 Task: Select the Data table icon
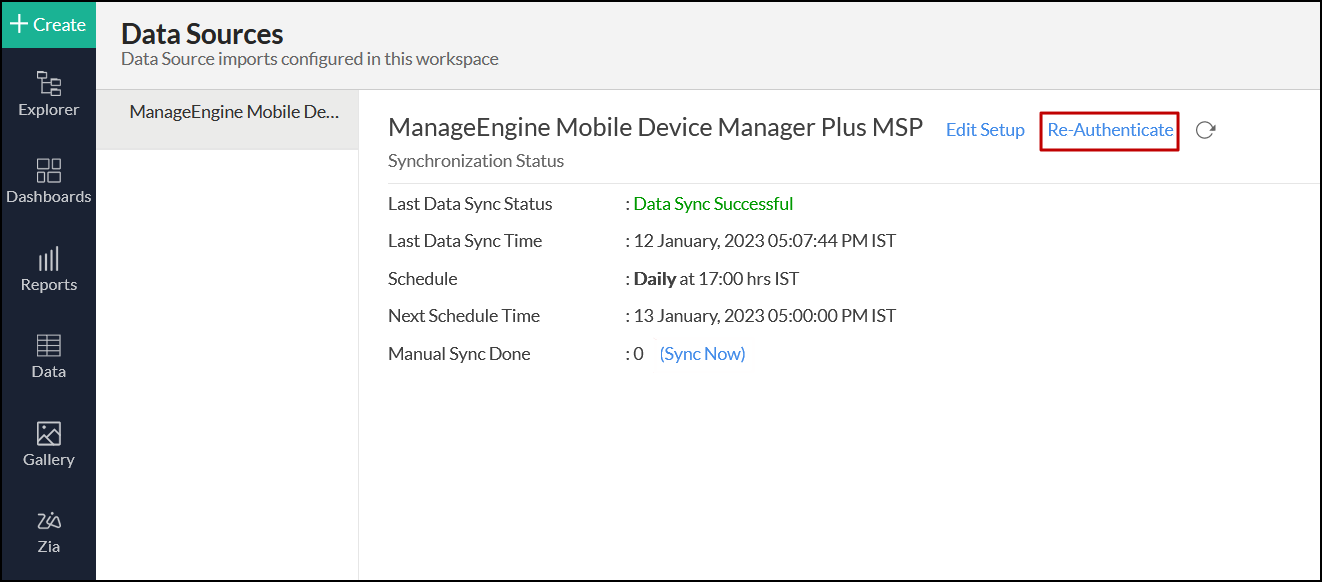[48, 346]
